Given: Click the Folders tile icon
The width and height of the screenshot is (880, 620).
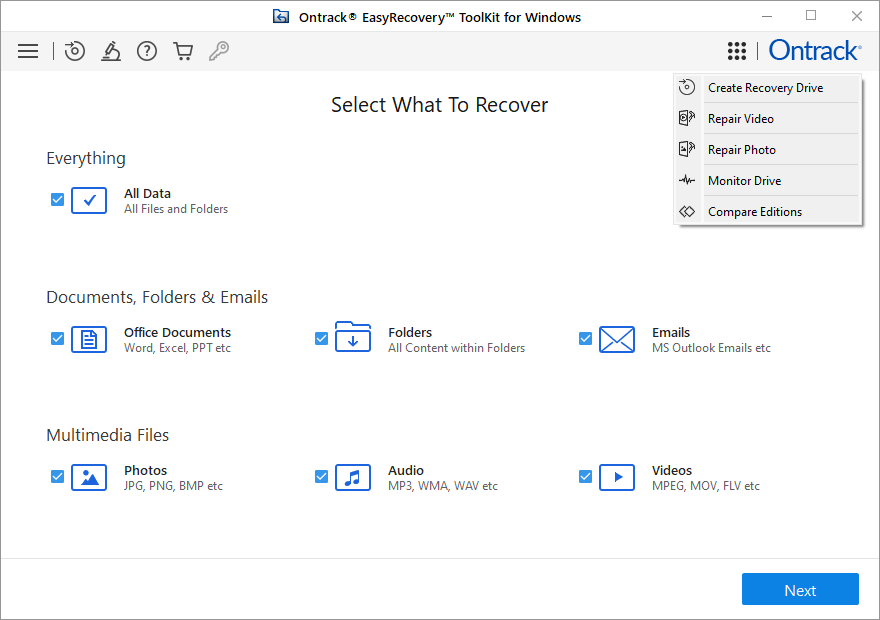Looking at the screenshot, I should pos(353,337).
